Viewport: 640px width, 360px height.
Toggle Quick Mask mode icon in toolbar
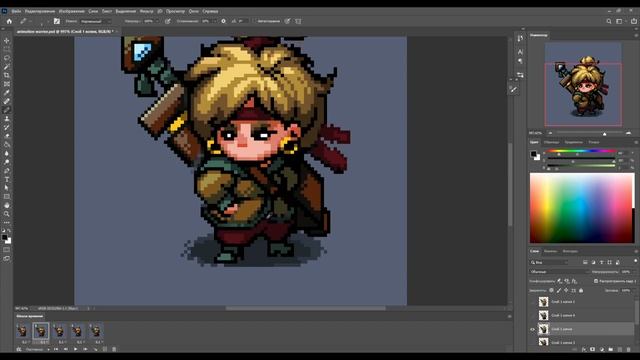click(x=7, y=250)
